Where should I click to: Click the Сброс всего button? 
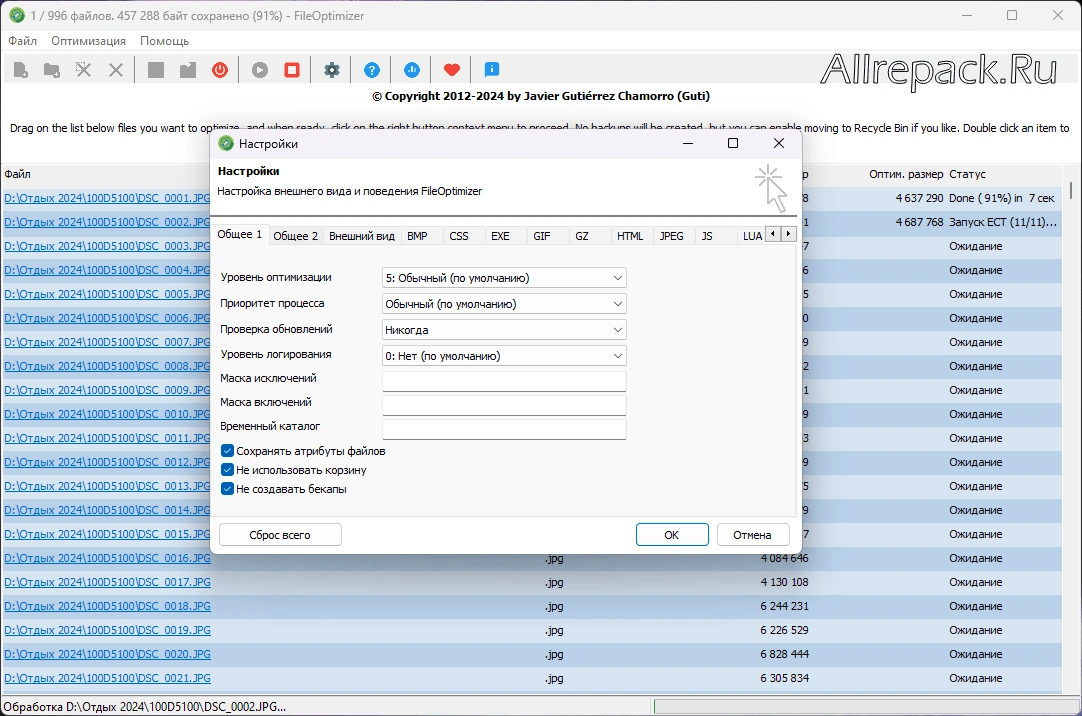pyautogui.click(x=279, y=535)
